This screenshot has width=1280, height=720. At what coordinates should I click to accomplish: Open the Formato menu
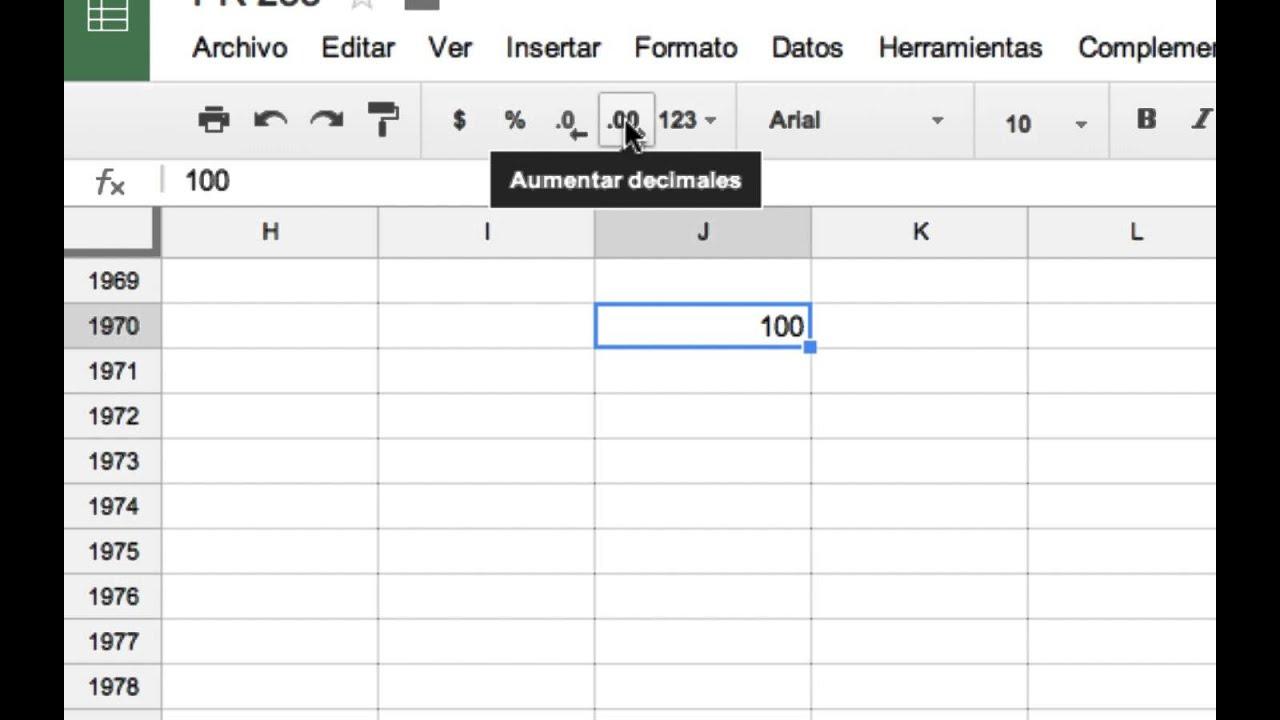pyautogui.click(x=685, y=47)
